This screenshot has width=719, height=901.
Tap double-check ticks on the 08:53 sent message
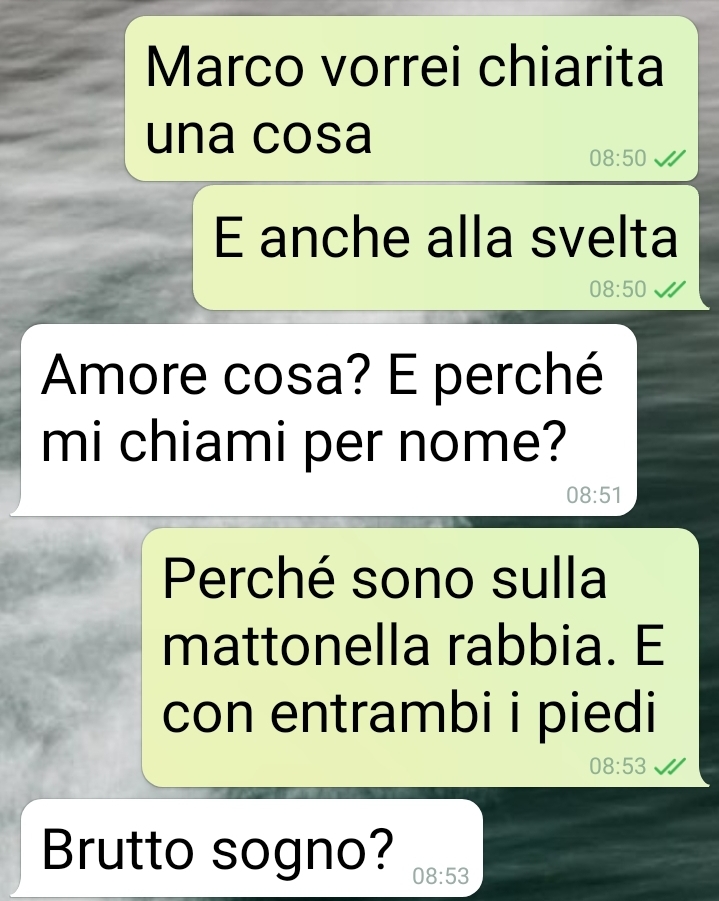[670, 766]
